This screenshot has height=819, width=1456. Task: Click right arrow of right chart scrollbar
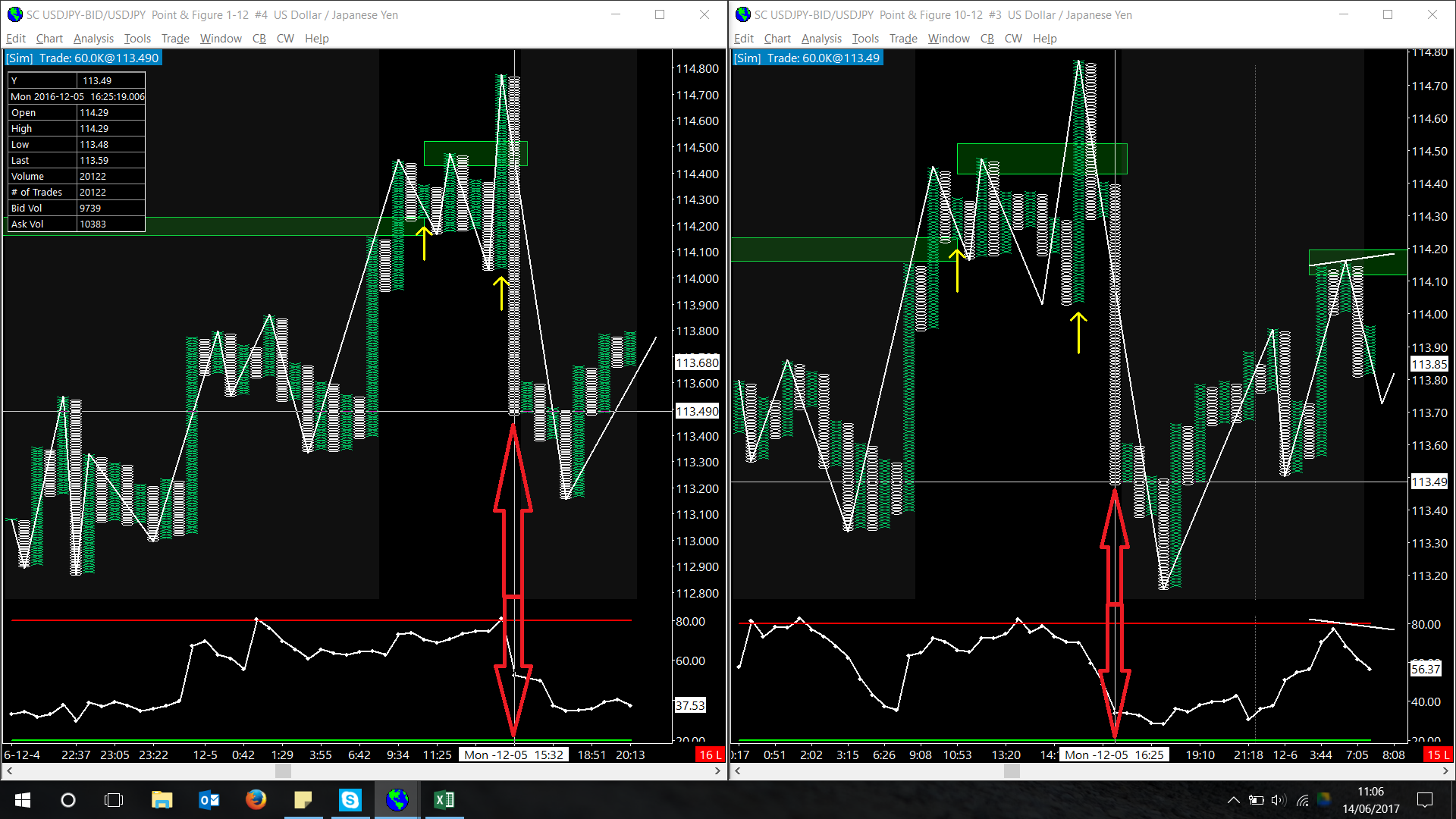point(1445,771)
